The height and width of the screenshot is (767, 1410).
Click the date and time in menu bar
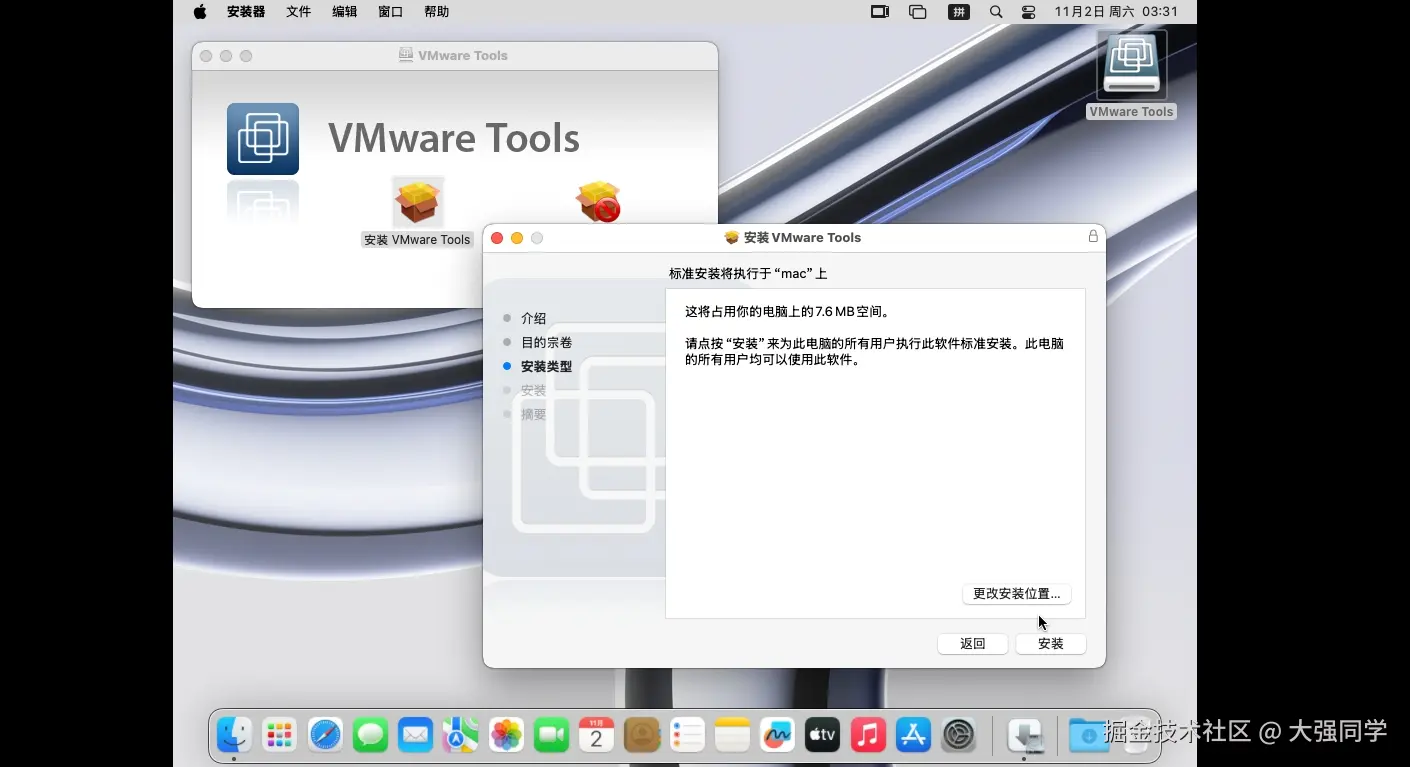1116,12
